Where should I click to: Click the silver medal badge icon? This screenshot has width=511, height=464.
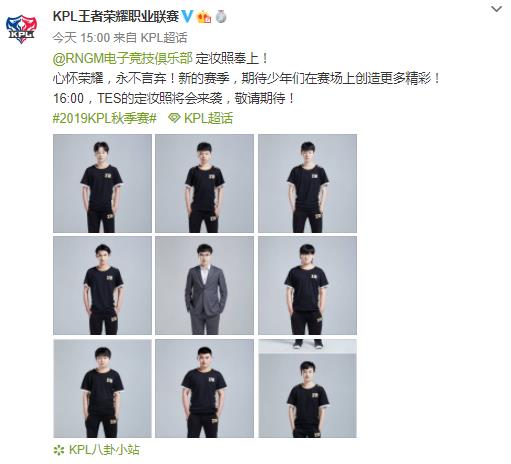click(221, 16)
